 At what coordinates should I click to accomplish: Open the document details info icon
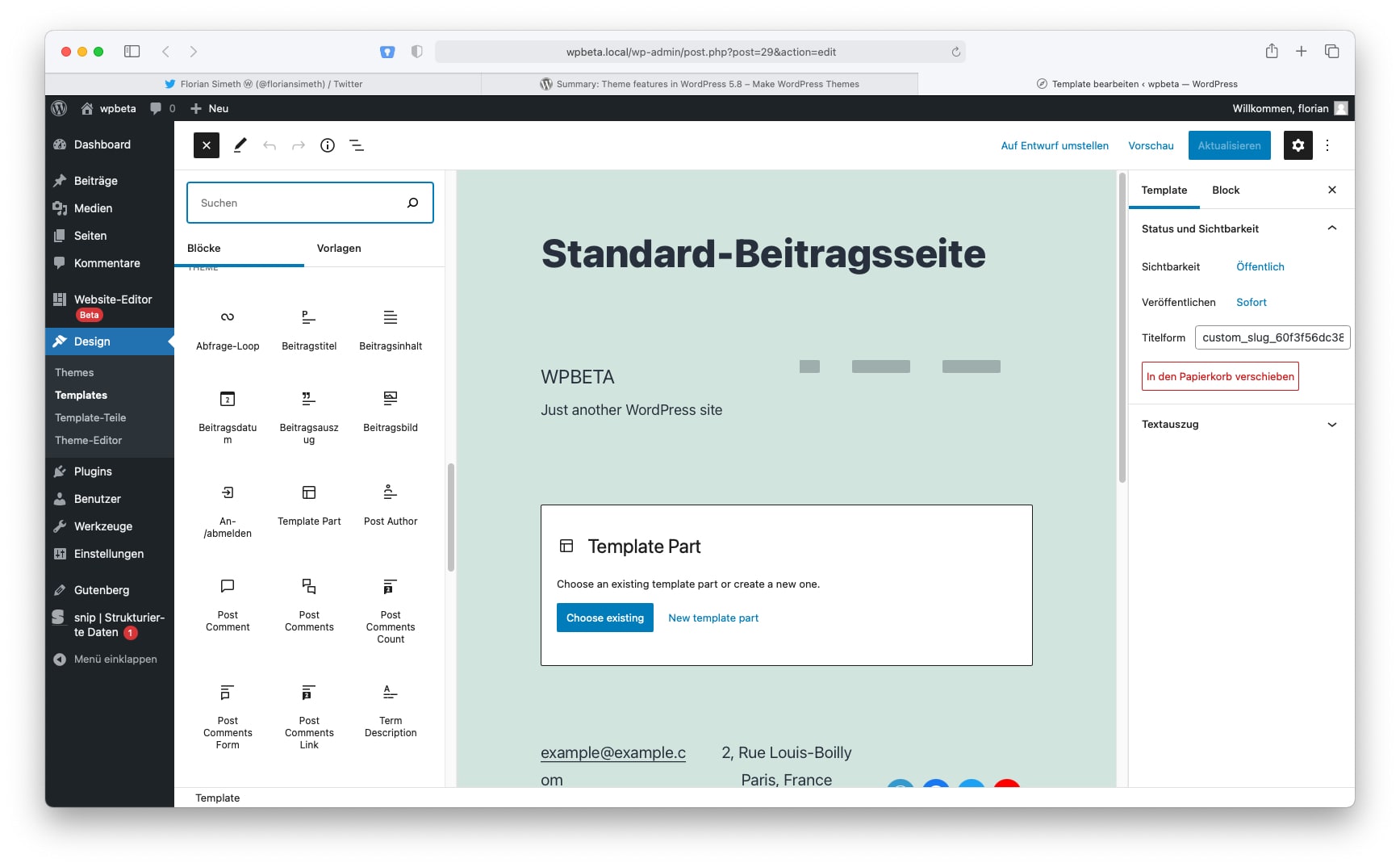click(328, 145)
